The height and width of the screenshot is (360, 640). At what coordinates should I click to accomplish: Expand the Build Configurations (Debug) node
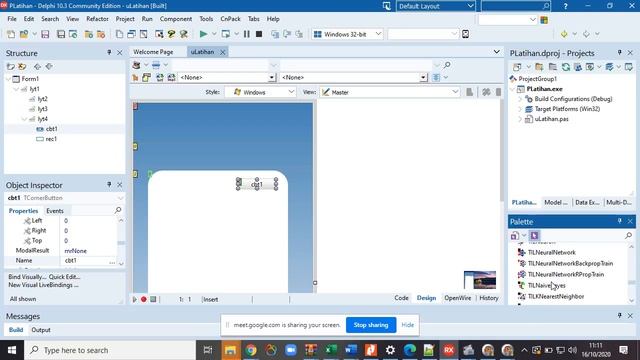click(520, 99)
